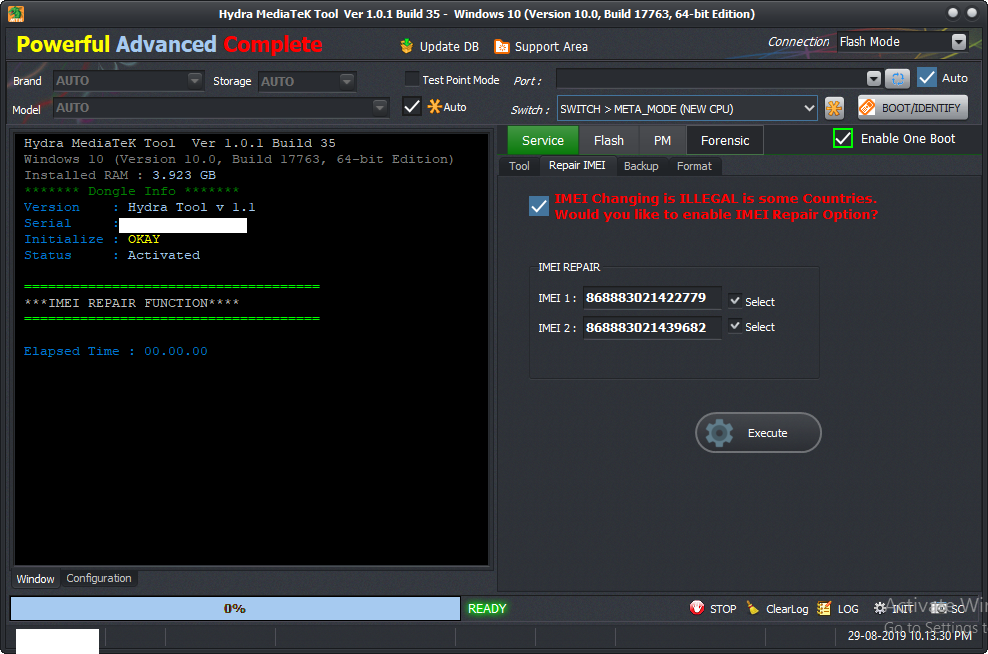Toggle Enable One Boot checkbox
Screen dimensions: 988x654
pos(842,139)
